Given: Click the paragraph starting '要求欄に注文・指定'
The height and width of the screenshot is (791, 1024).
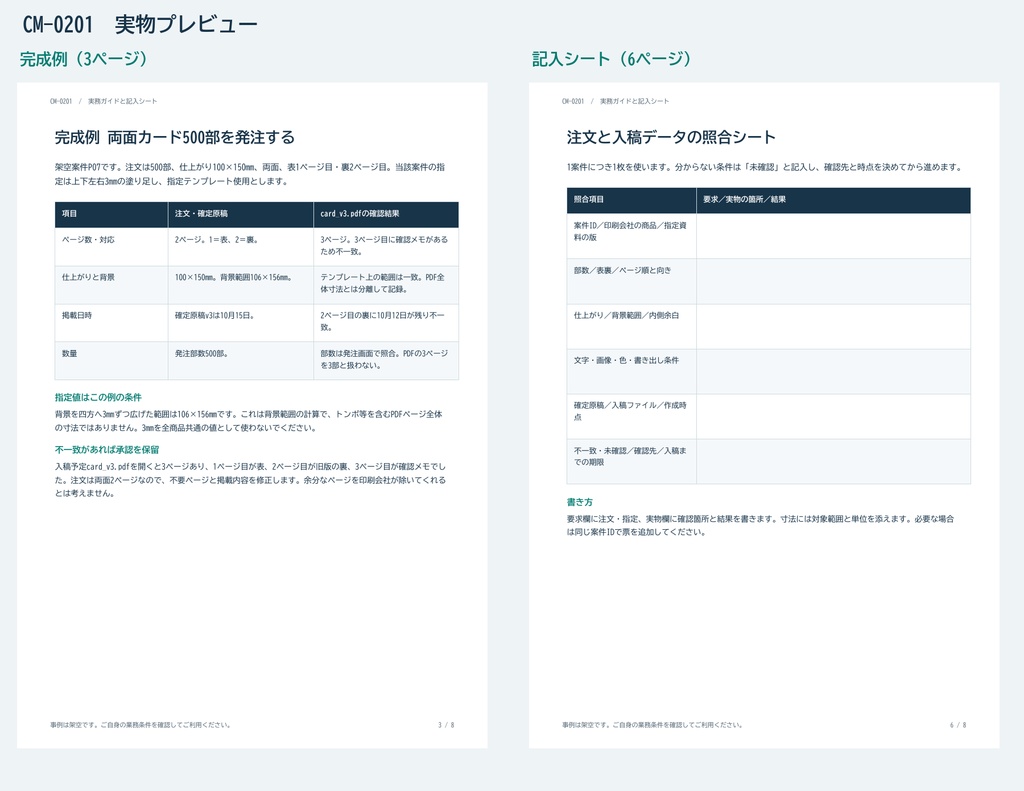Looking at the screenshot, I should [761, 525].
